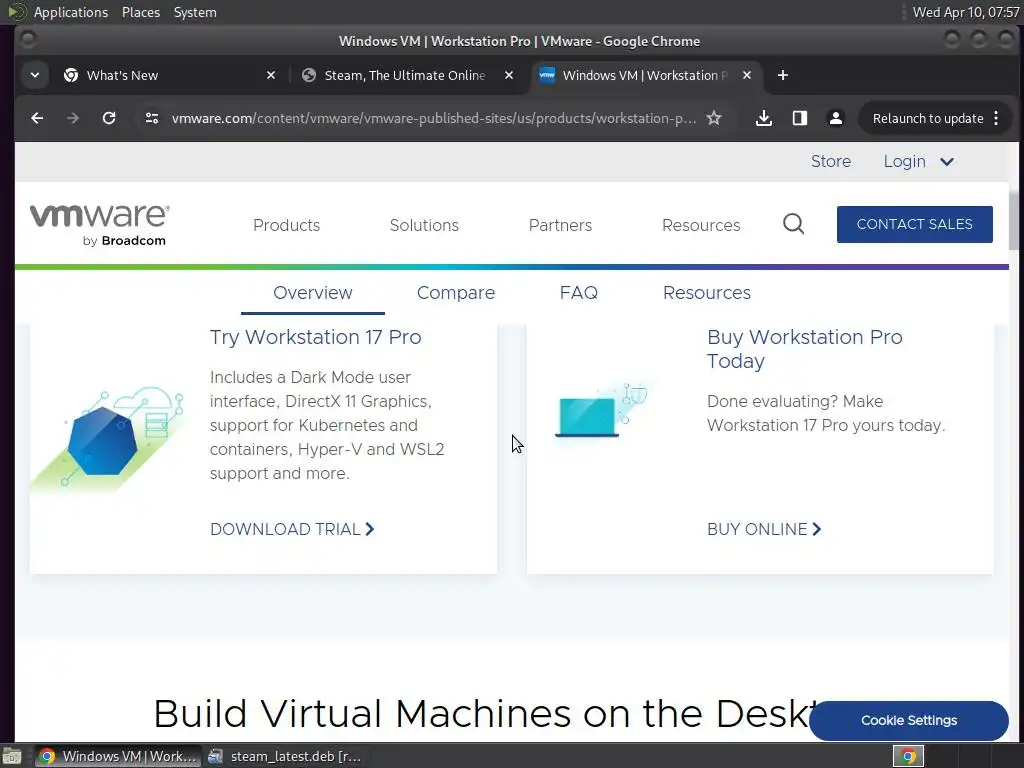
Task: Open Cookie Settings button
Action: pos(908,720)
